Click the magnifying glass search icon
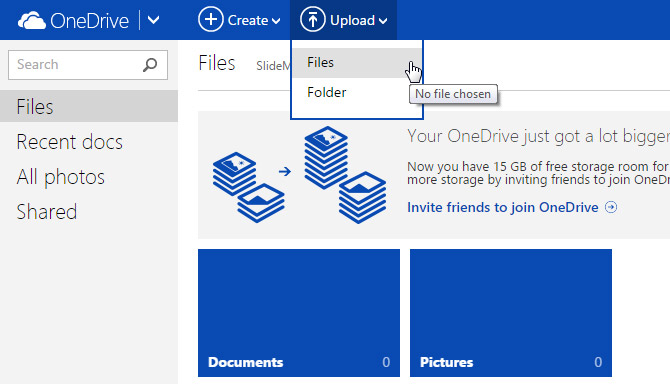The width and height of the screenshot is (670, 384). (x=150, y=65)
